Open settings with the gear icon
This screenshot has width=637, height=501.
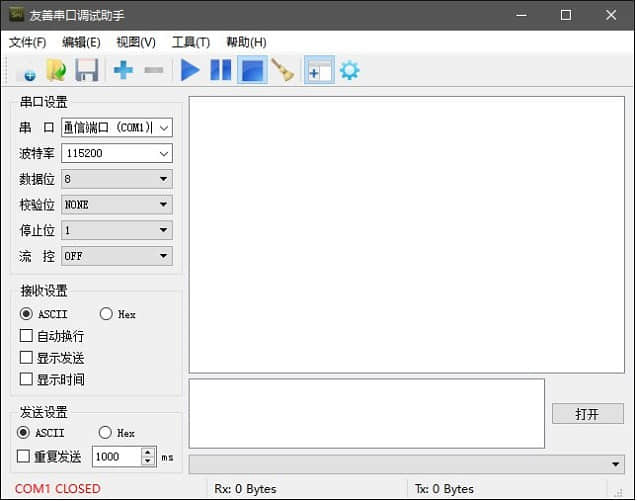coord(349,71)
